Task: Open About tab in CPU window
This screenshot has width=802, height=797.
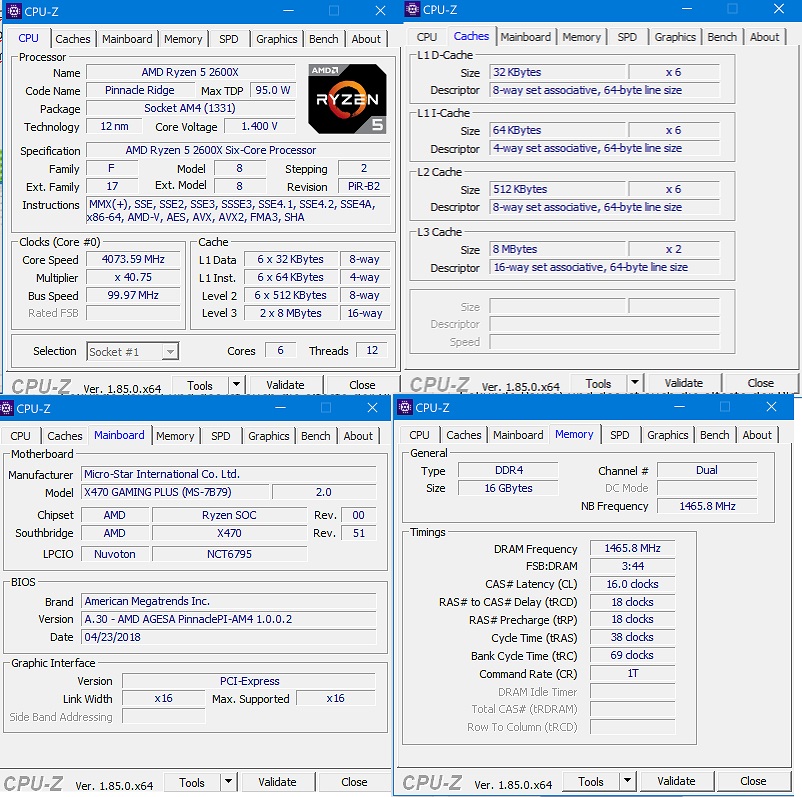Action: [x=366, y=39]
